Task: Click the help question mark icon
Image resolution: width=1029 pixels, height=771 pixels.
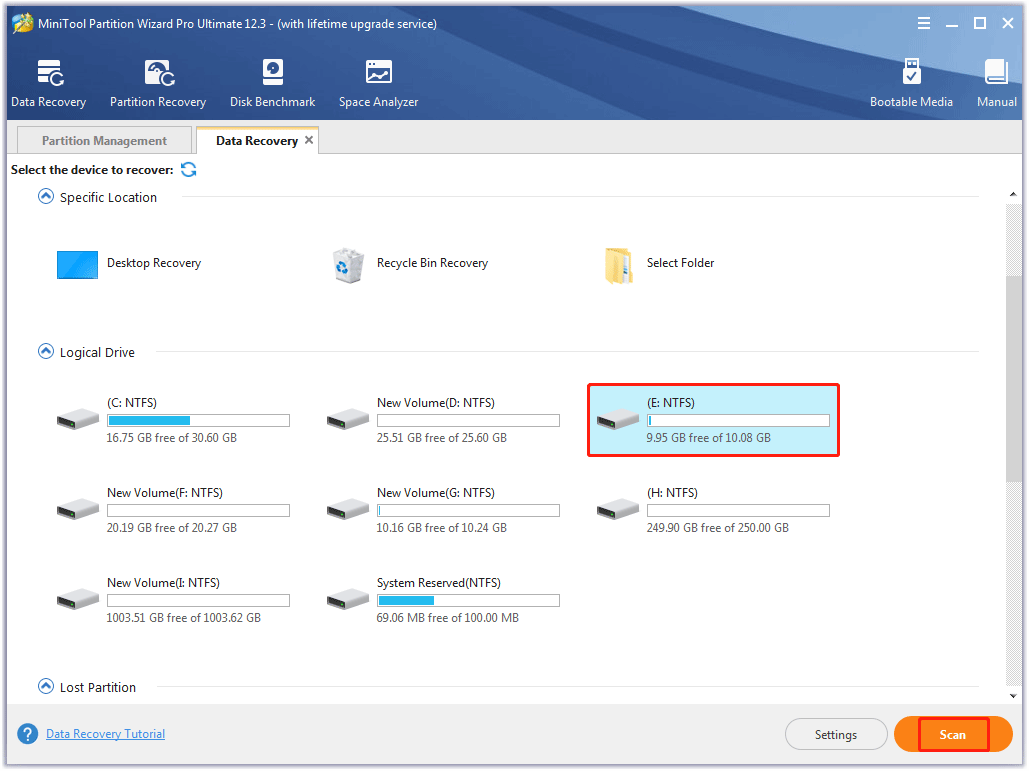Action: [28, 734]
